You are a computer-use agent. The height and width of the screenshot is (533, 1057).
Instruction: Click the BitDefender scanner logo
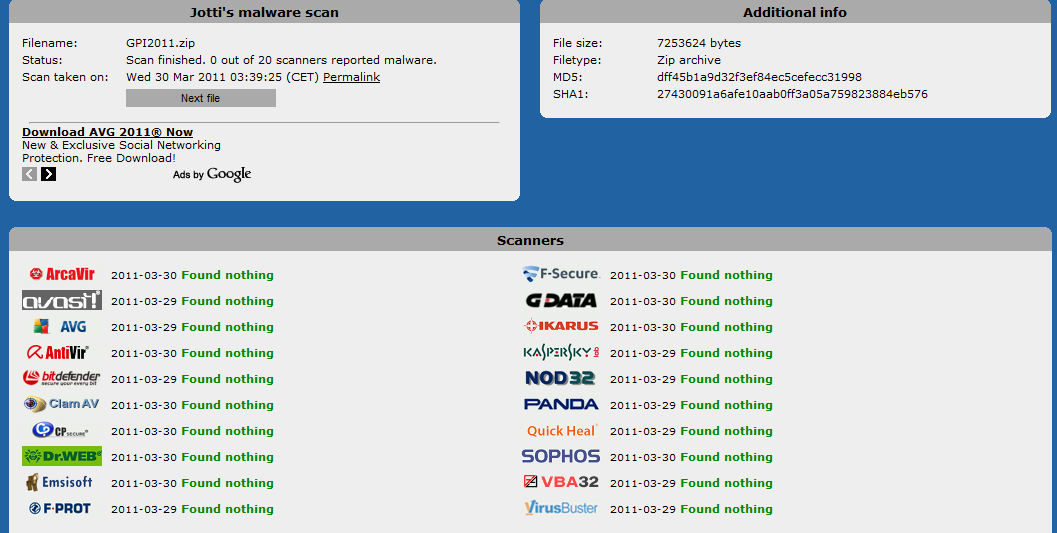coord(62,378)
